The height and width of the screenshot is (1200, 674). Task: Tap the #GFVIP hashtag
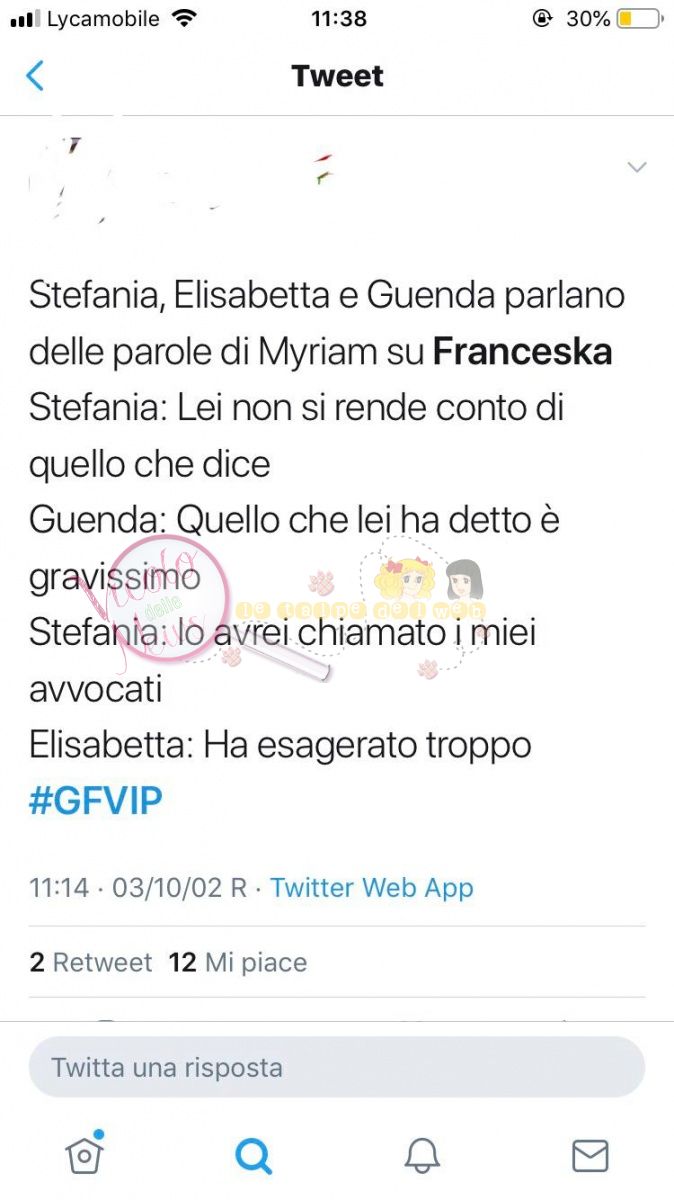pyautogui.click(x=96, y=801)
